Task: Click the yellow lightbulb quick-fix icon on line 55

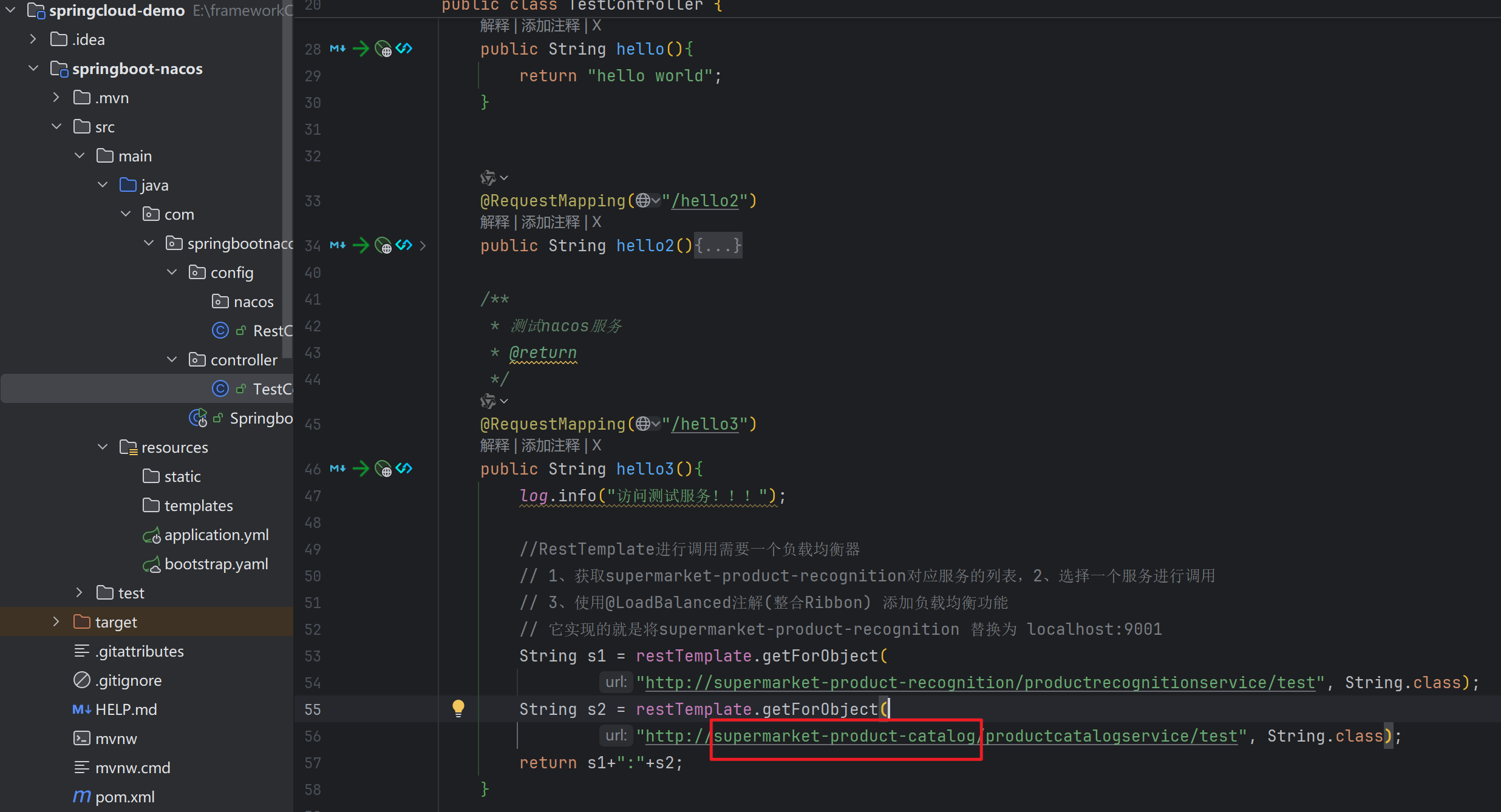Action: pos(458,708)
